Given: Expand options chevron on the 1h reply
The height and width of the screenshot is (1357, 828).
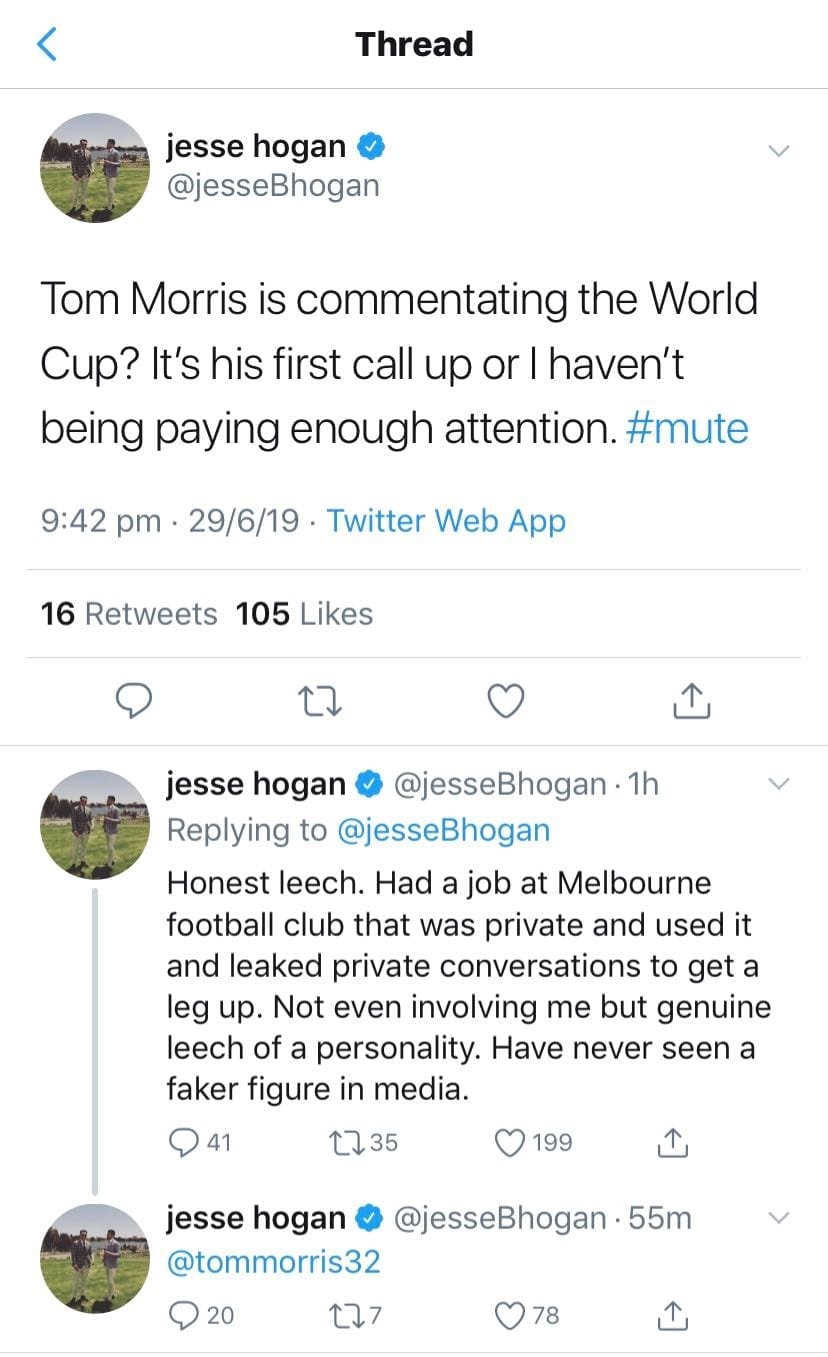Looking at the screenshot, I should pyautogui.click(x=778, y=784).
